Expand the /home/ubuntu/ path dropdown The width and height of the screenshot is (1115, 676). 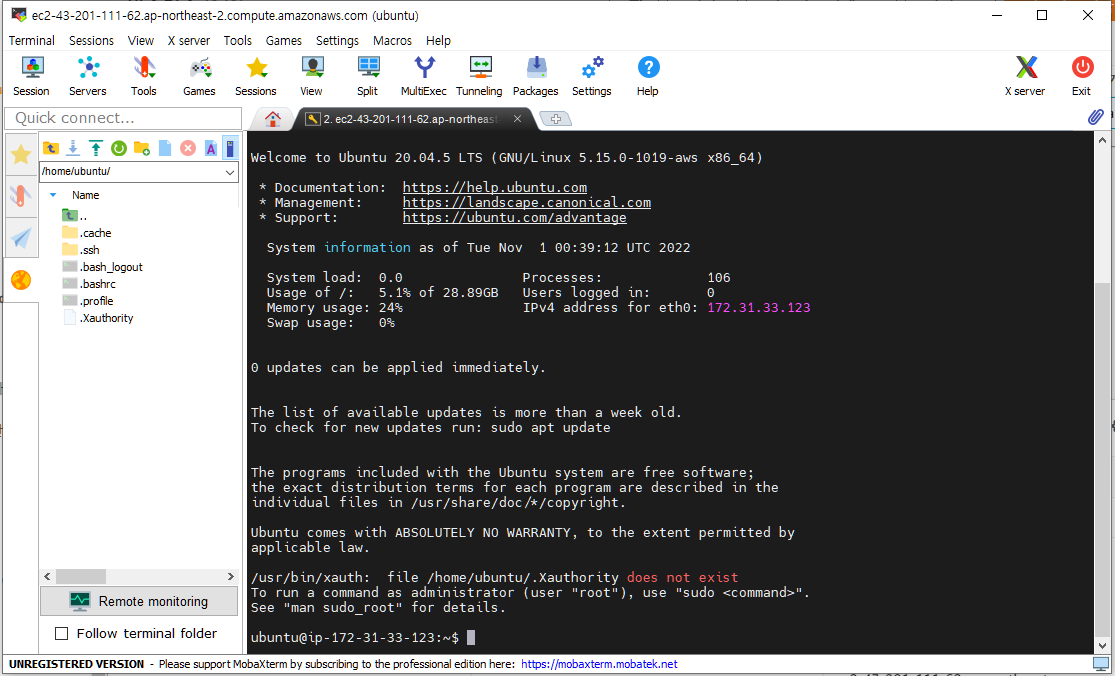230,172
